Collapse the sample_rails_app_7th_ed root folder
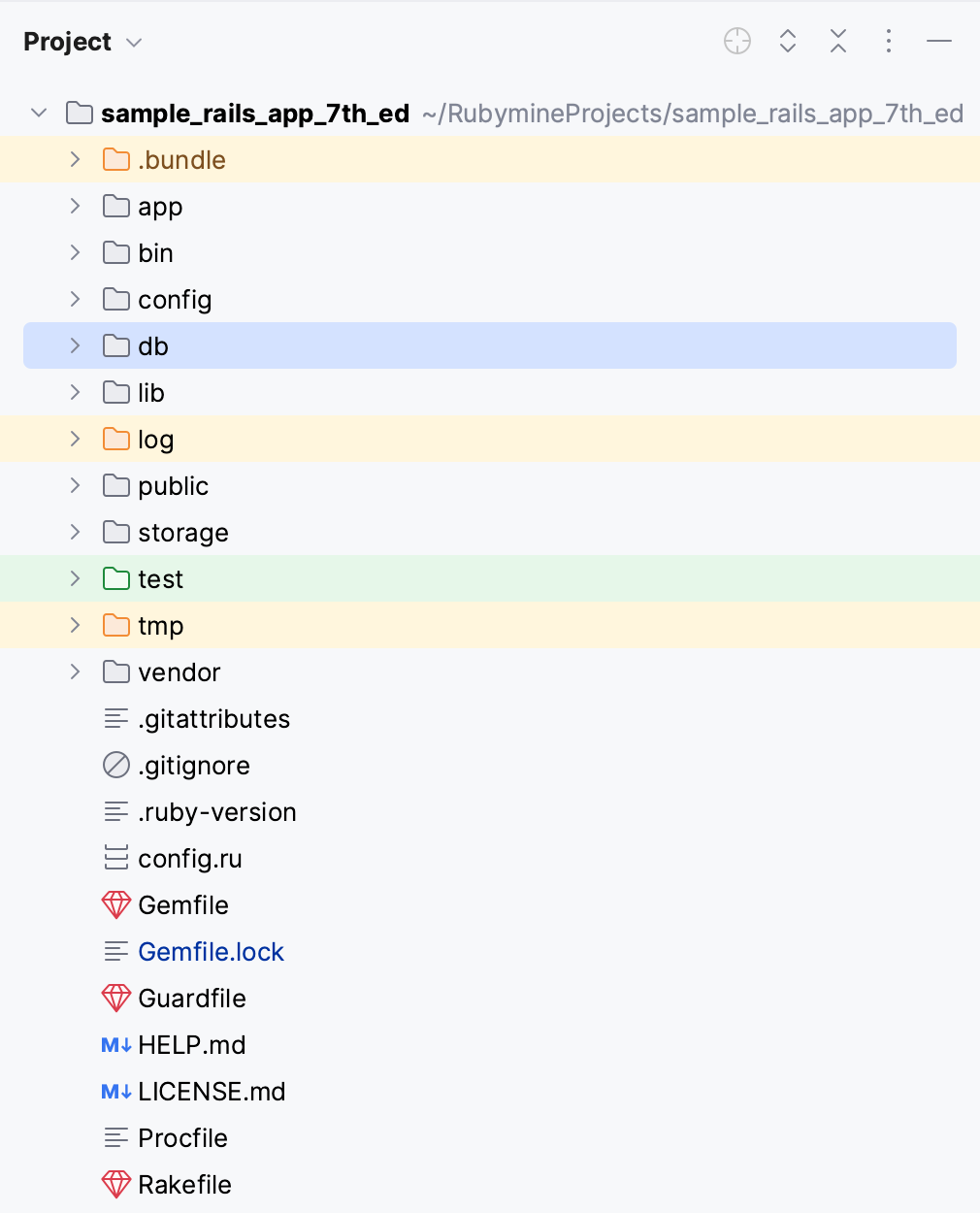 coord(39,113)
